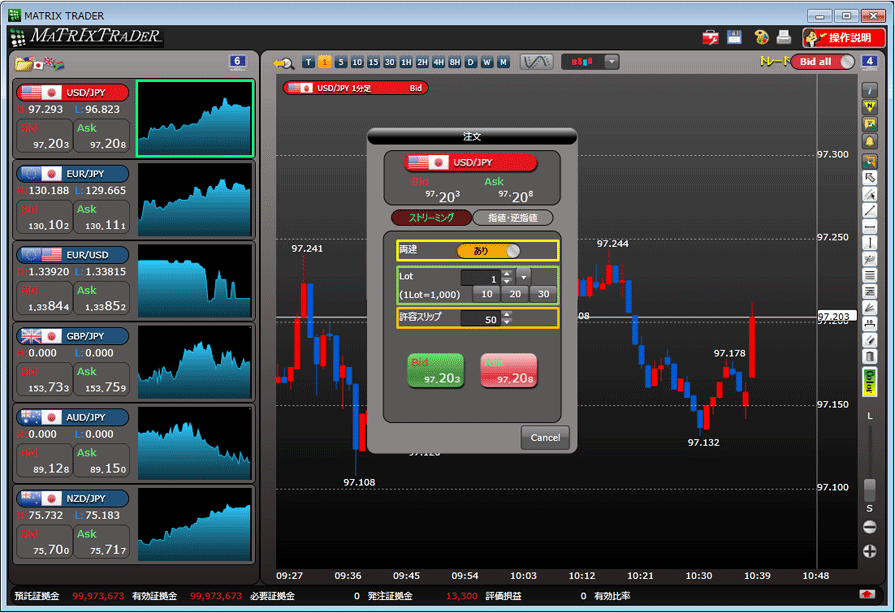Select the 1H timeframe button
Viewport: 895px width, 613px height.
tap(406, 62)
